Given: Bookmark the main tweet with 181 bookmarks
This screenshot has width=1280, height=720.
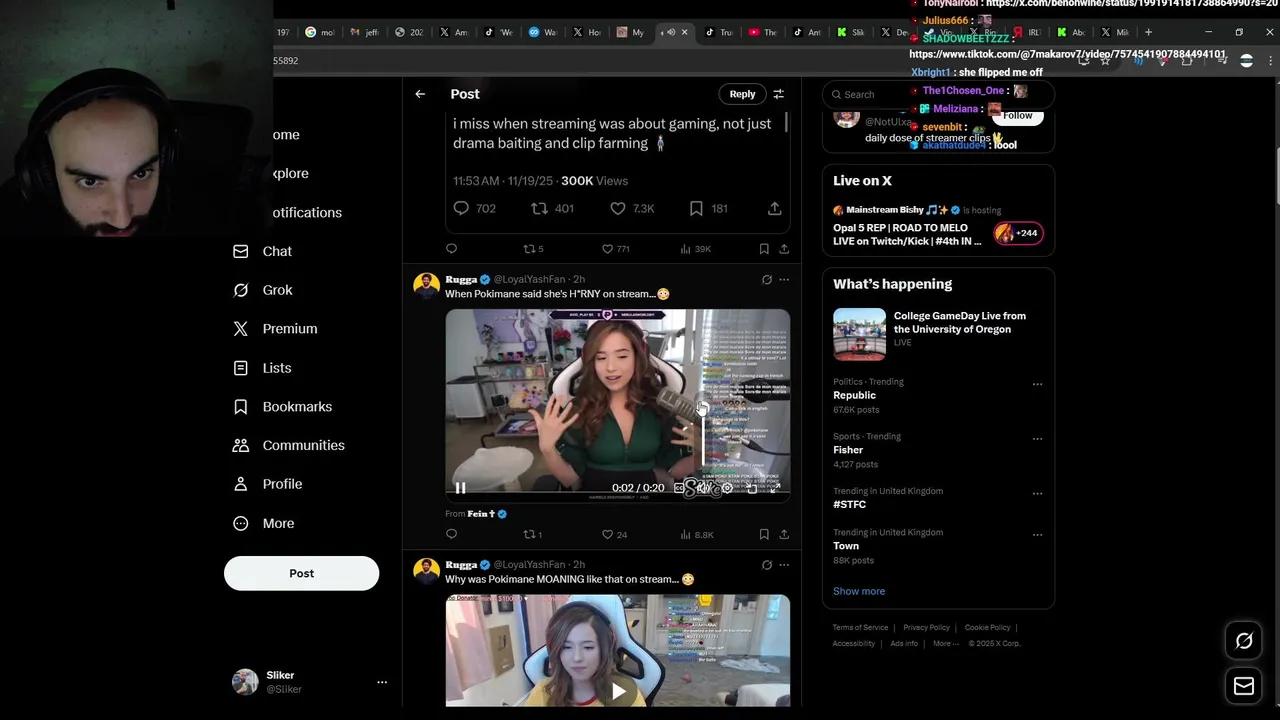Looking at the screenshot, I should coord(708,208).
